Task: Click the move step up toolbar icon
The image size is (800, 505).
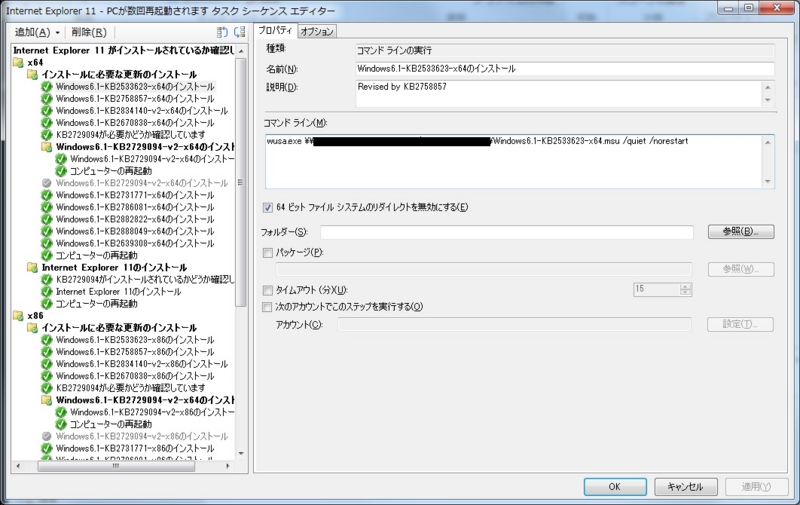Action: [x=222, y=32]
